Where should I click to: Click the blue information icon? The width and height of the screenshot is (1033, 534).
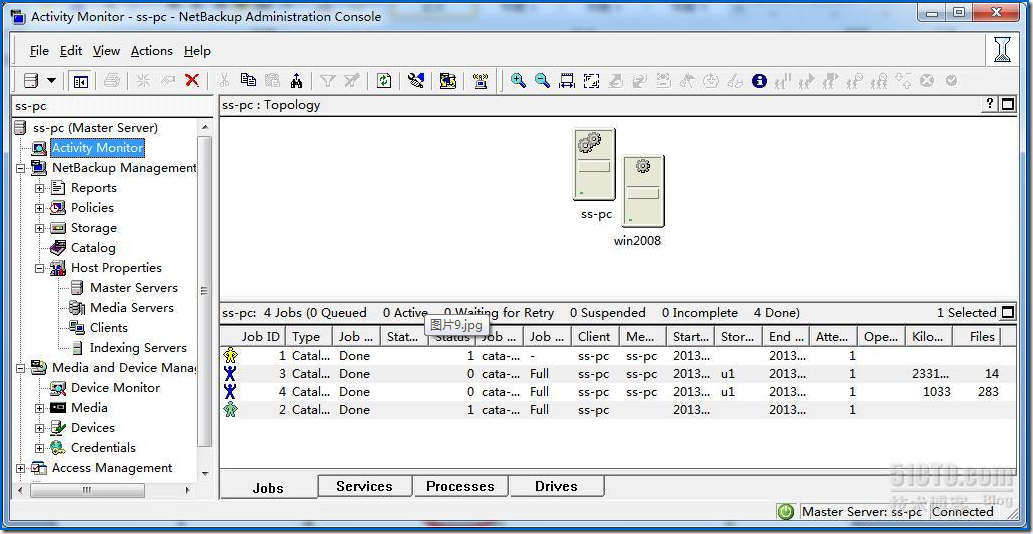760,80
